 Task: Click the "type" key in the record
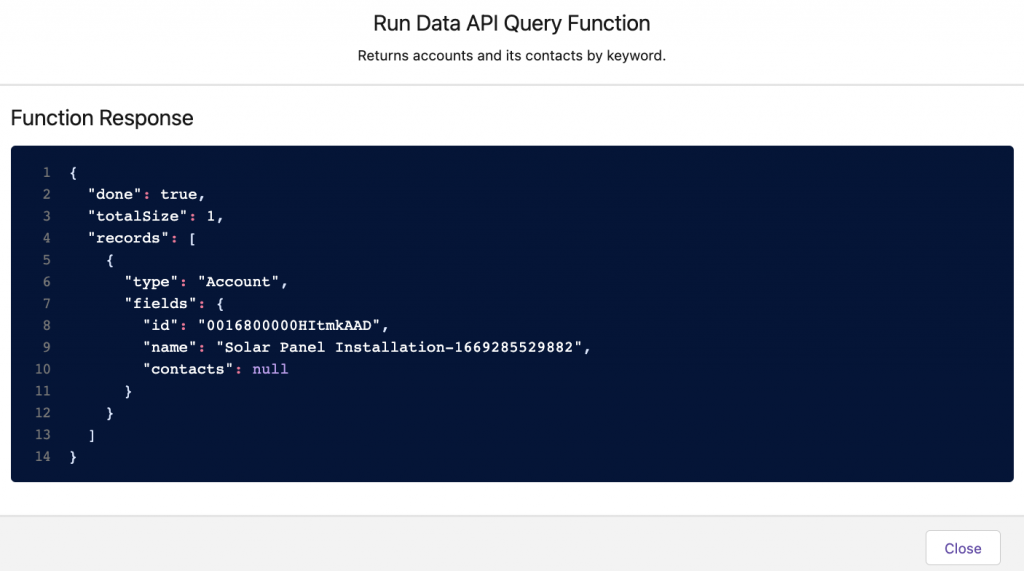tap(151, 282)
